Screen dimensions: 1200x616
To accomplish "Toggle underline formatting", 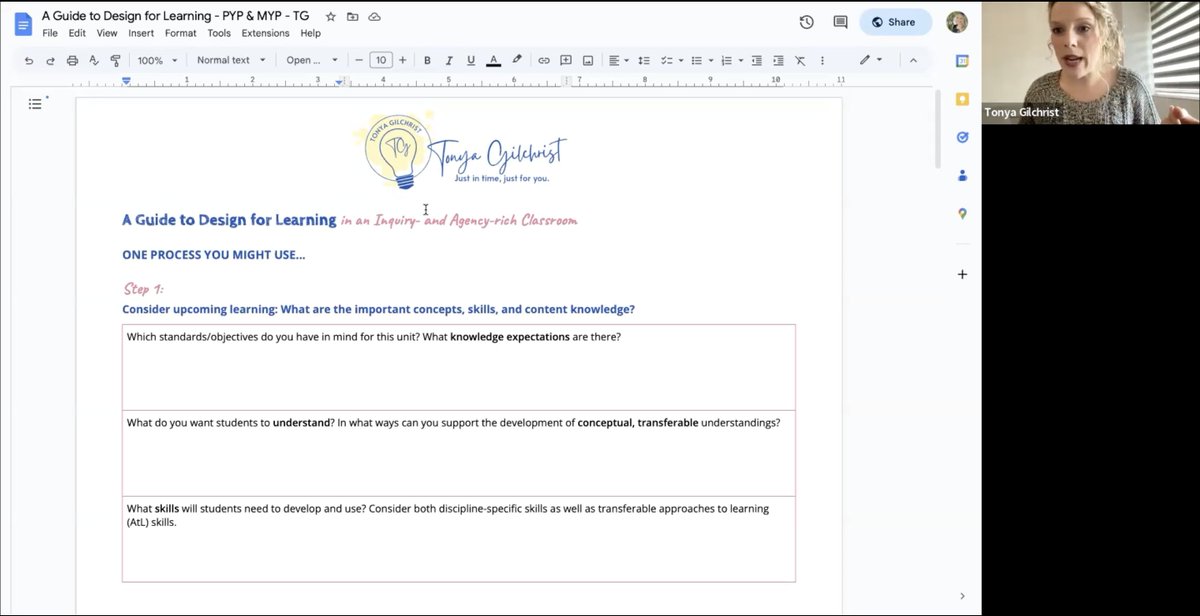I will click(471, 60).
